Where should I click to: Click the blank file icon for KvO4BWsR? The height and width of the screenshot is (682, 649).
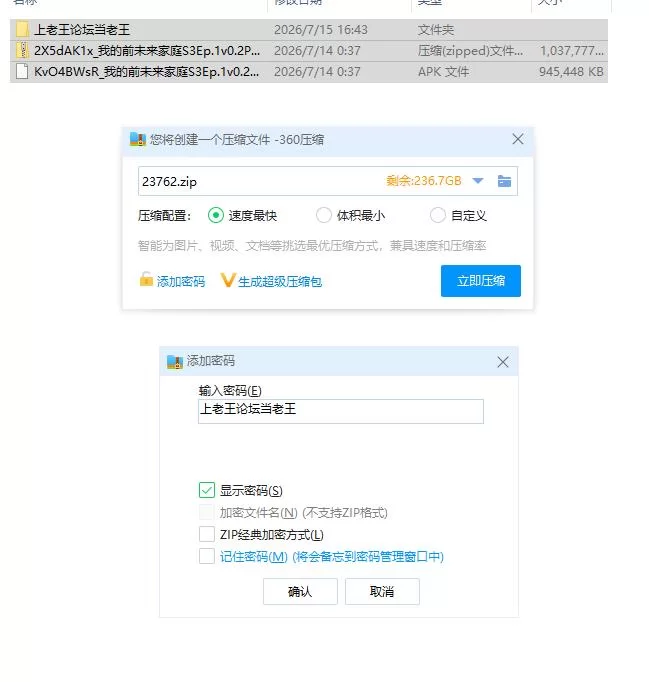pyautogui.click(x=22, y=72)
